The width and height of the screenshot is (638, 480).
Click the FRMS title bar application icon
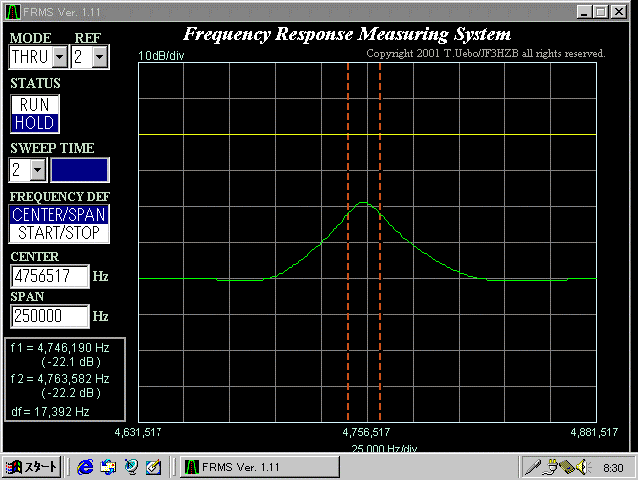click(x=12, y=12)
